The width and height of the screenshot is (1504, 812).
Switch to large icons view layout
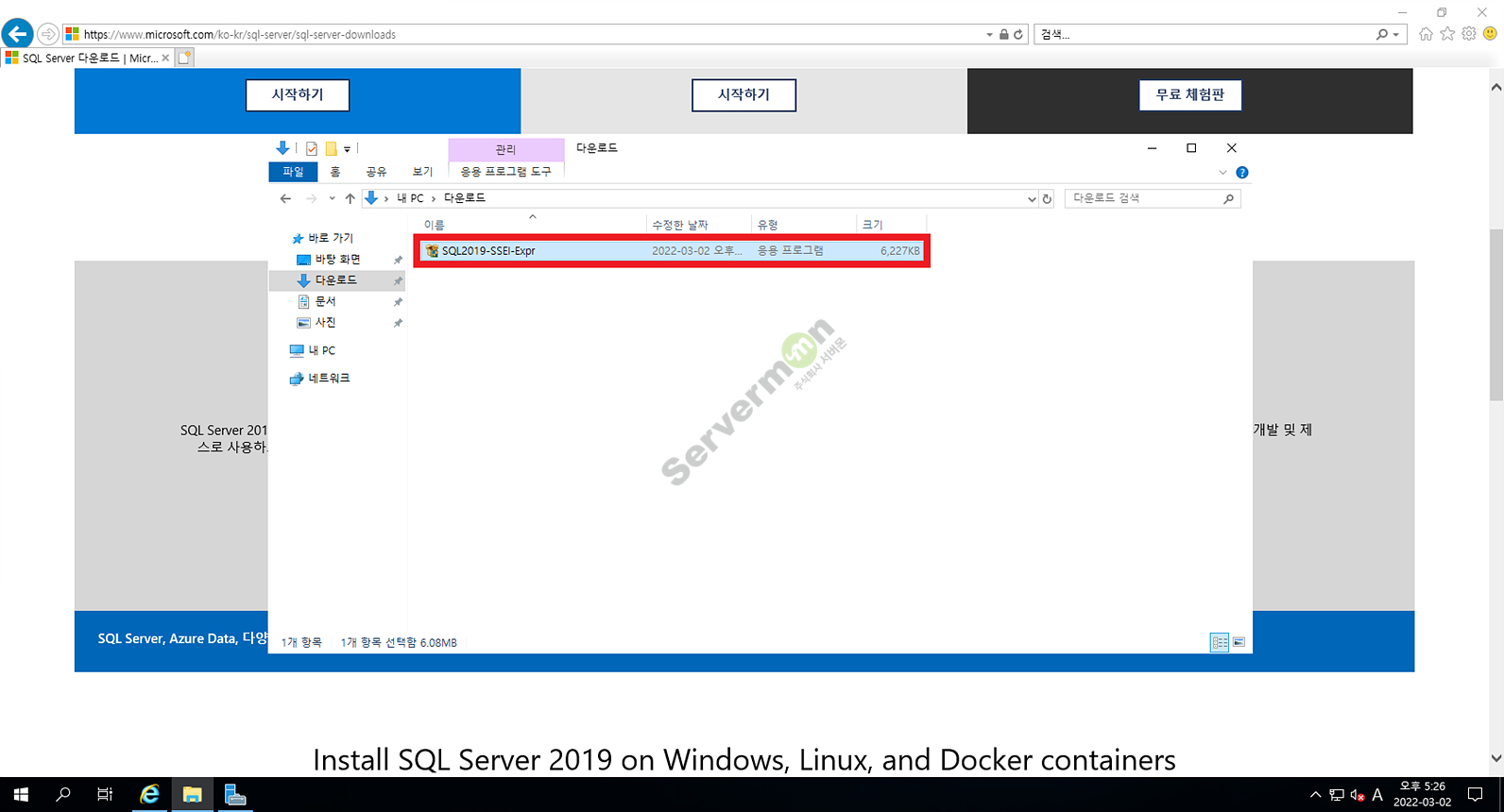coord(1239,642)
